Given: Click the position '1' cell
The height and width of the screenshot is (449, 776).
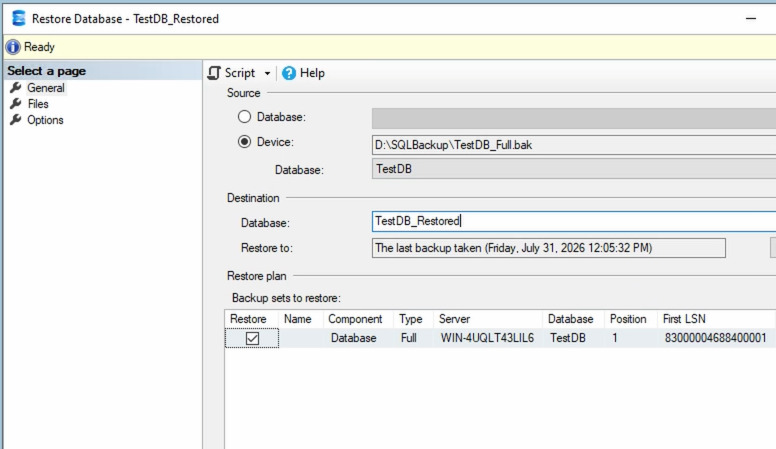Looking at the screenshot, I should point(615,338).
